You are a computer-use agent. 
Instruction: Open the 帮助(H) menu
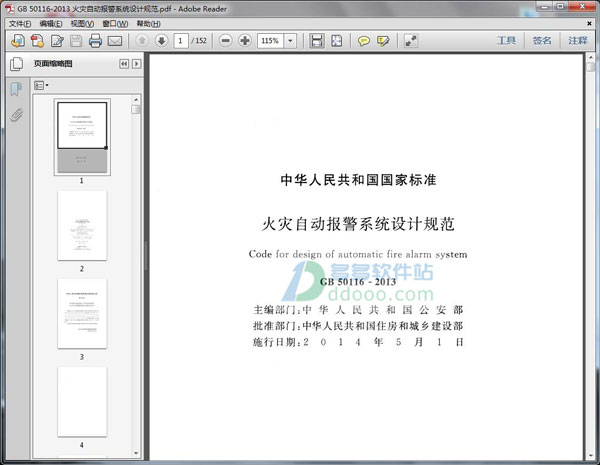click(x=148, y=24)
